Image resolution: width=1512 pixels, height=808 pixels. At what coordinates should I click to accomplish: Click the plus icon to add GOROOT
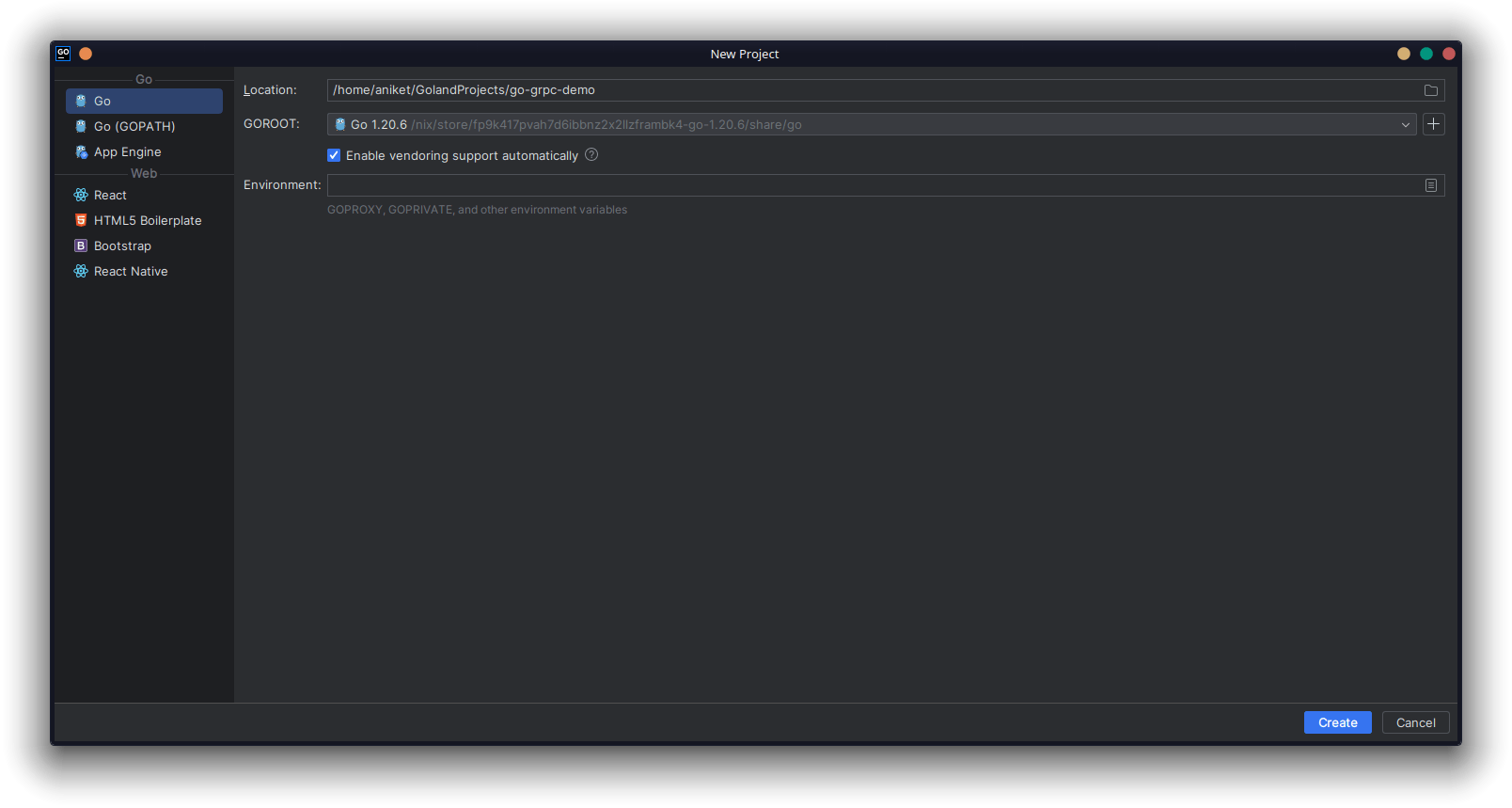pos(1433,124)
